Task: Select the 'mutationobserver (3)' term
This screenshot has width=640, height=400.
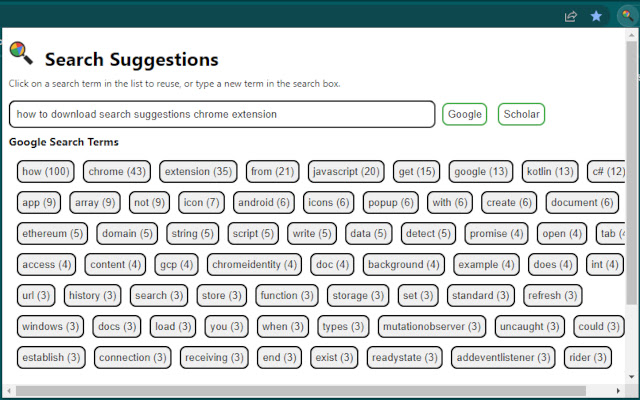Action: click(x=431, y=327)
